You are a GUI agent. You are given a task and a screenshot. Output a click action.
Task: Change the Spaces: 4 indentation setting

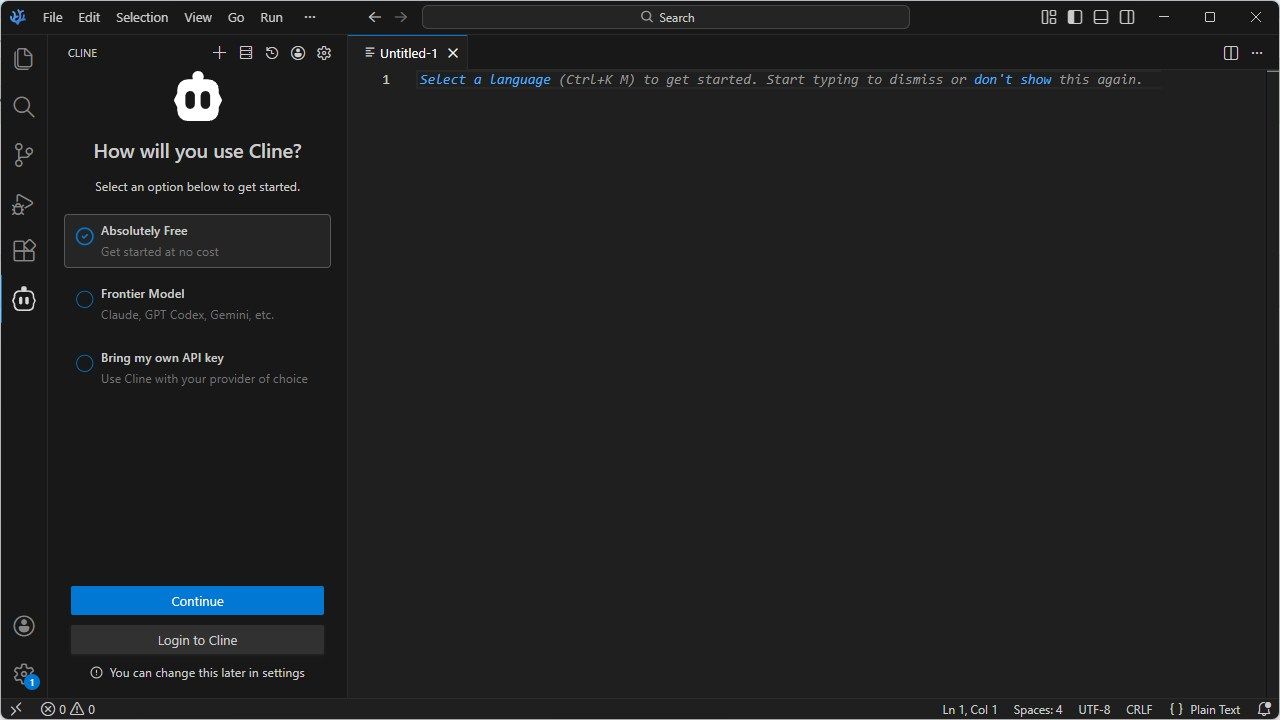(x=1038, y=709)
